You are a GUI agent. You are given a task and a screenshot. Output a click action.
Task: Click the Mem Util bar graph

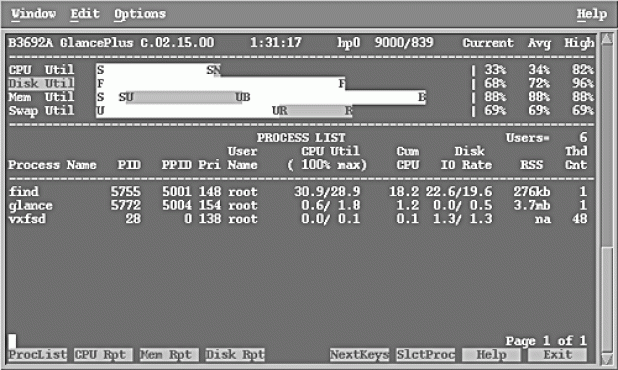pyautogui.click(x=261, y=97)
